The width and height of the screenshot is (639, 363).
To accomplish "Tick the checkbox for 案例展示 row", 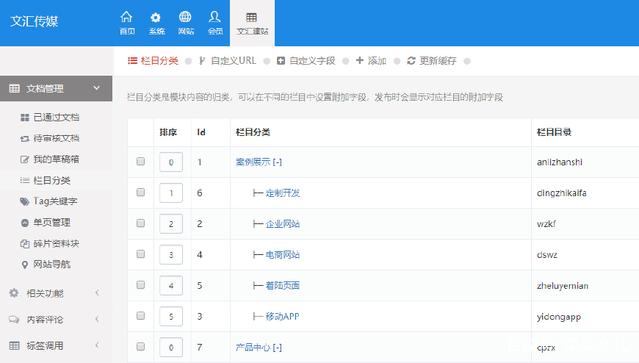I will pyautogui.click(x=141, y=161).
